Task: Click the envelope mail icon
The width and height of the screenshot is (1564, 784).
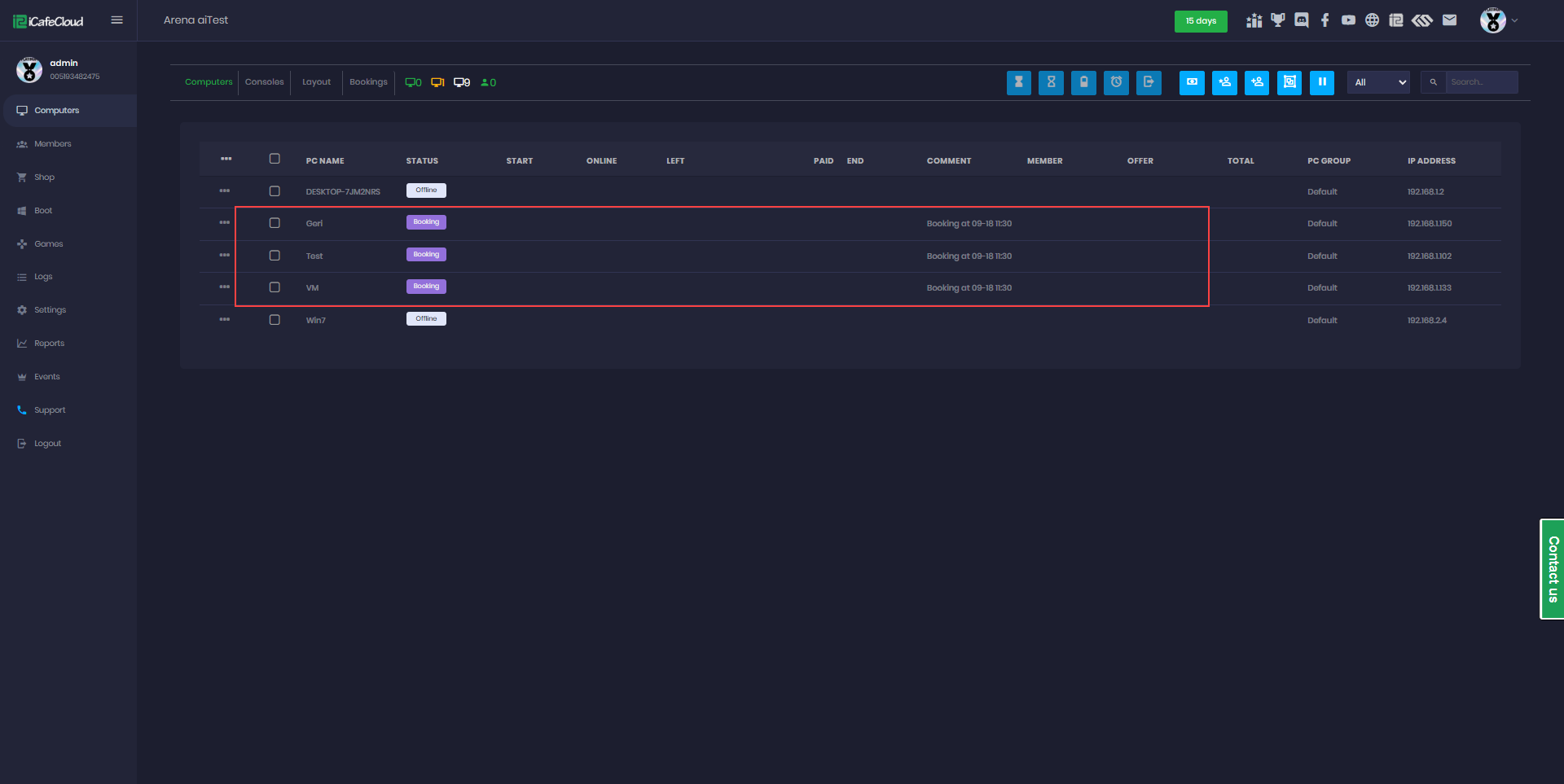Action: click(x=1449, y=20)
